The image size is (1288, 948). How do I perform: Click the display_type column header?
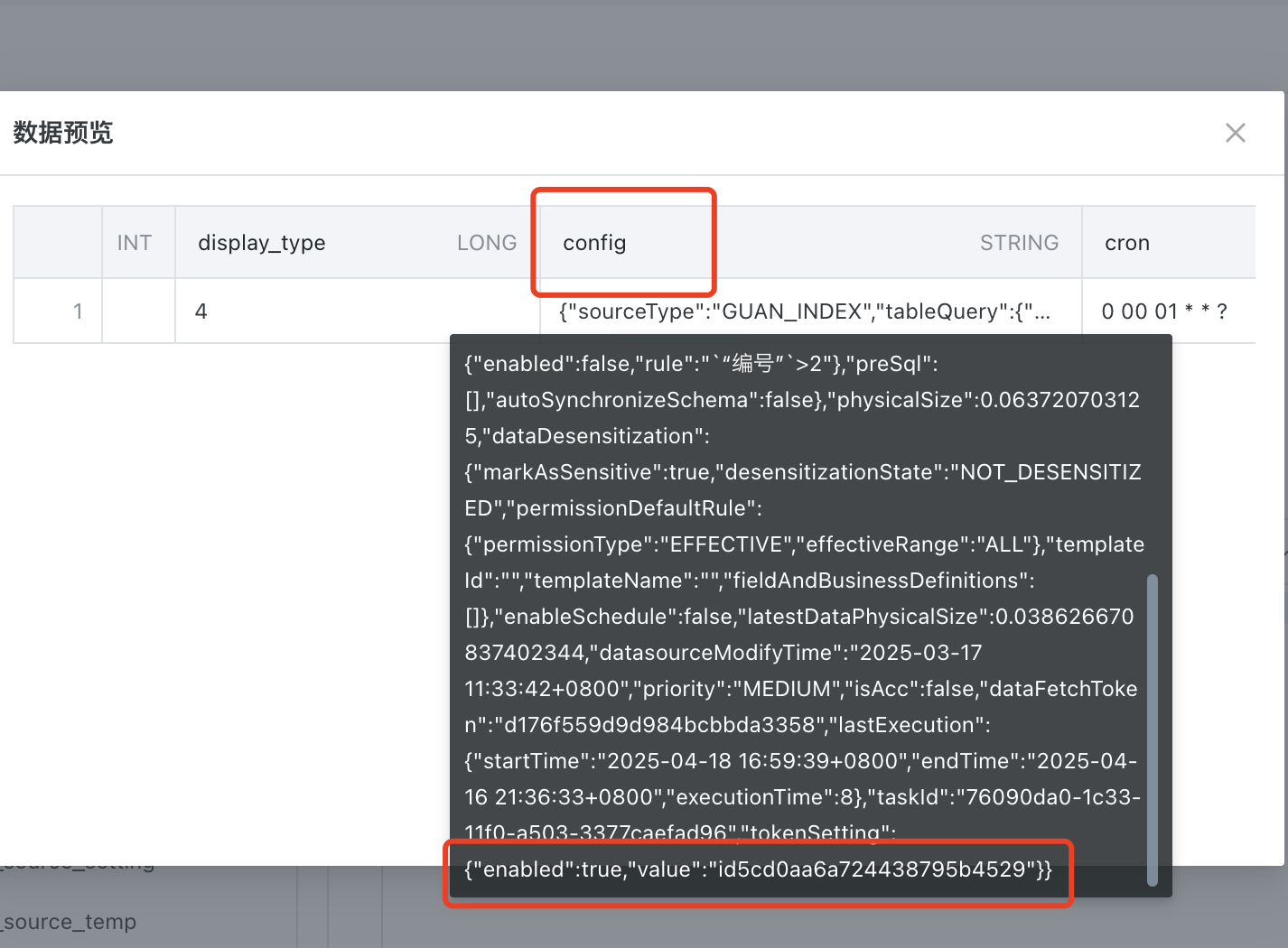[x=357, y=242]
